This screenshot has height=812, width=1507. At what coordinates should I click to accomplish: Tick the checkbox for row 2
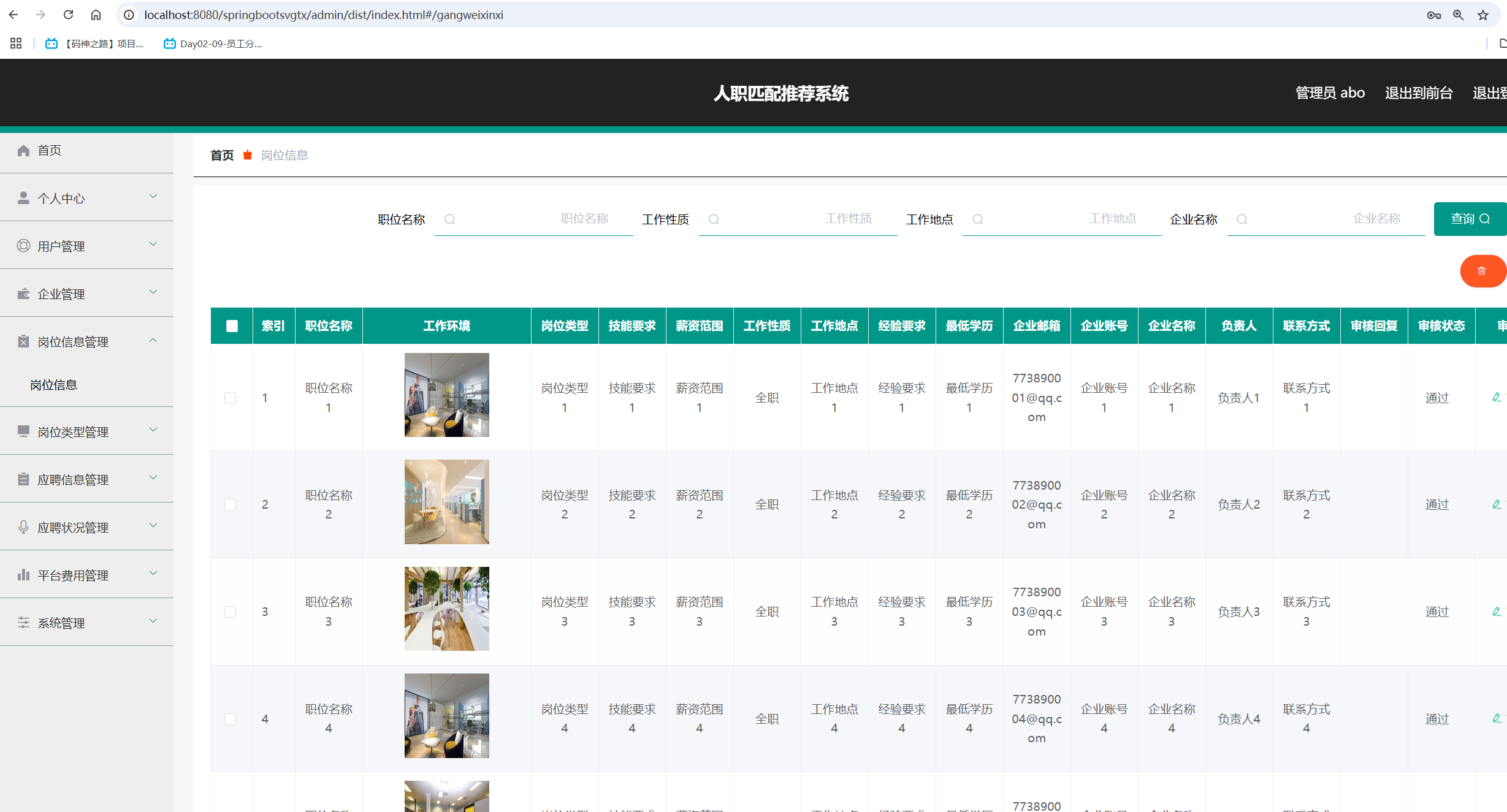[x=231, y=504]
